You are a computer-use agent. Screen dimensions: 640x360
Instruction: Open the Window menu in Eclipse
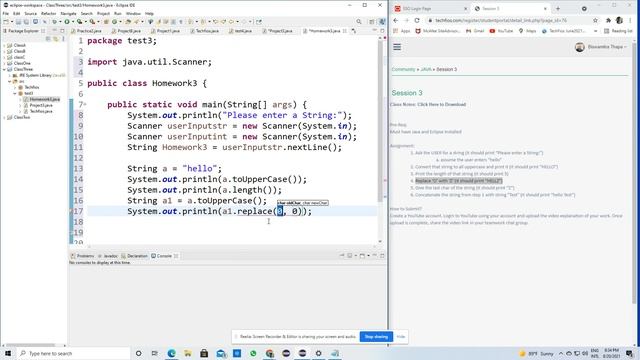pos(133,13)
